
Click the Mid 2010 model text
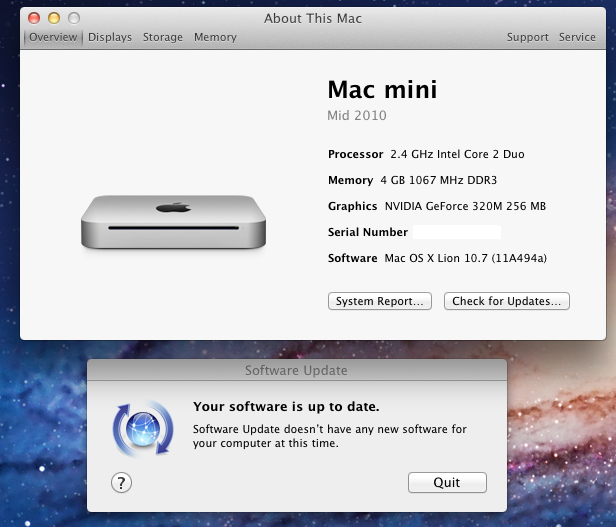(357, 116)
